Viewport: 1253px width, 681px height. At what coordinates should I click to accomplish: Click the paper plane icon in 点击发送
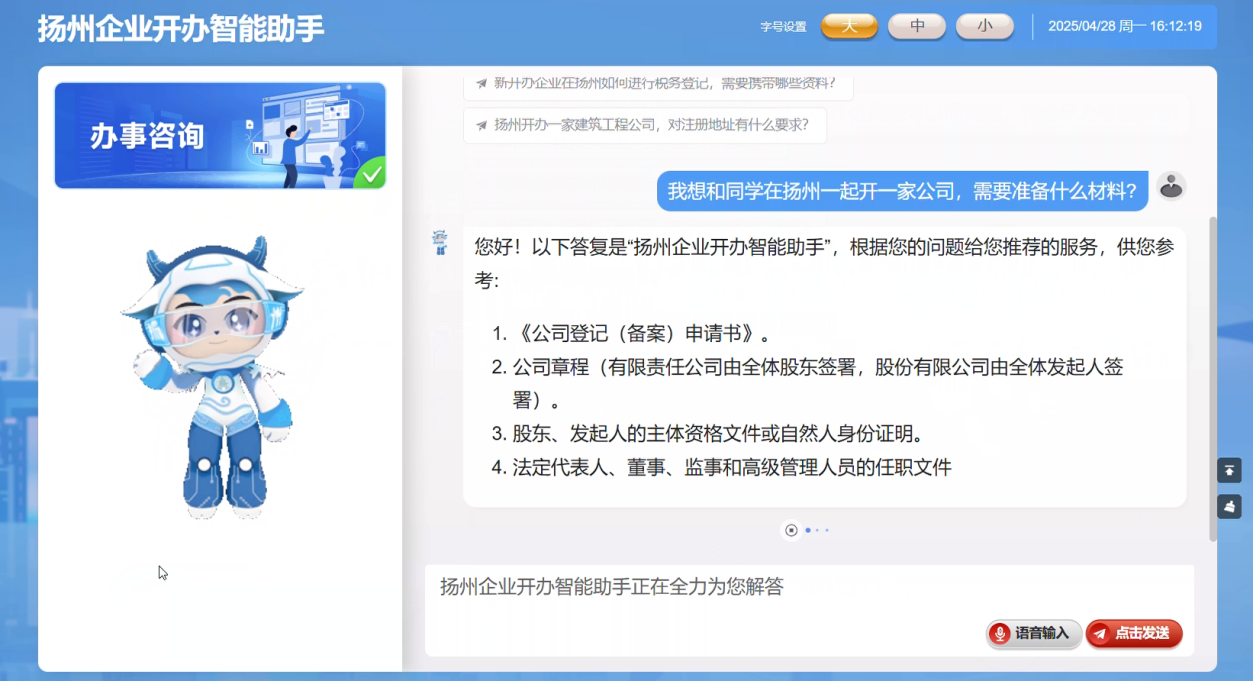pos(1100,633)
